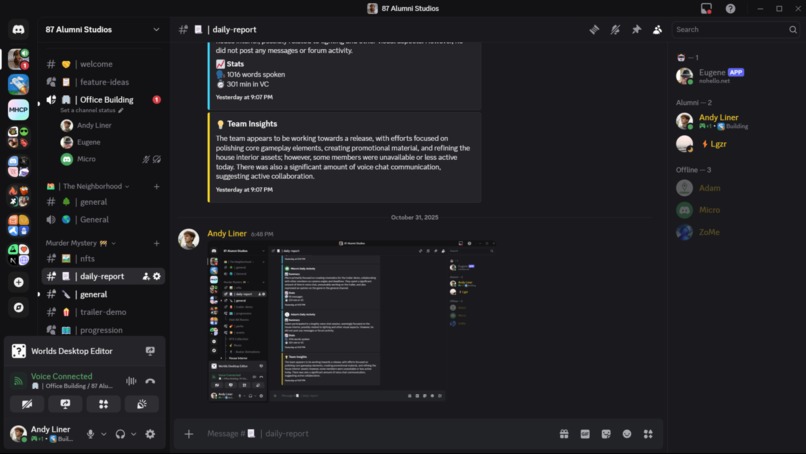Open Help question mark icon
Image resolution: width=806 pixels, height=454 pixels.
click(x=730, y=8)
